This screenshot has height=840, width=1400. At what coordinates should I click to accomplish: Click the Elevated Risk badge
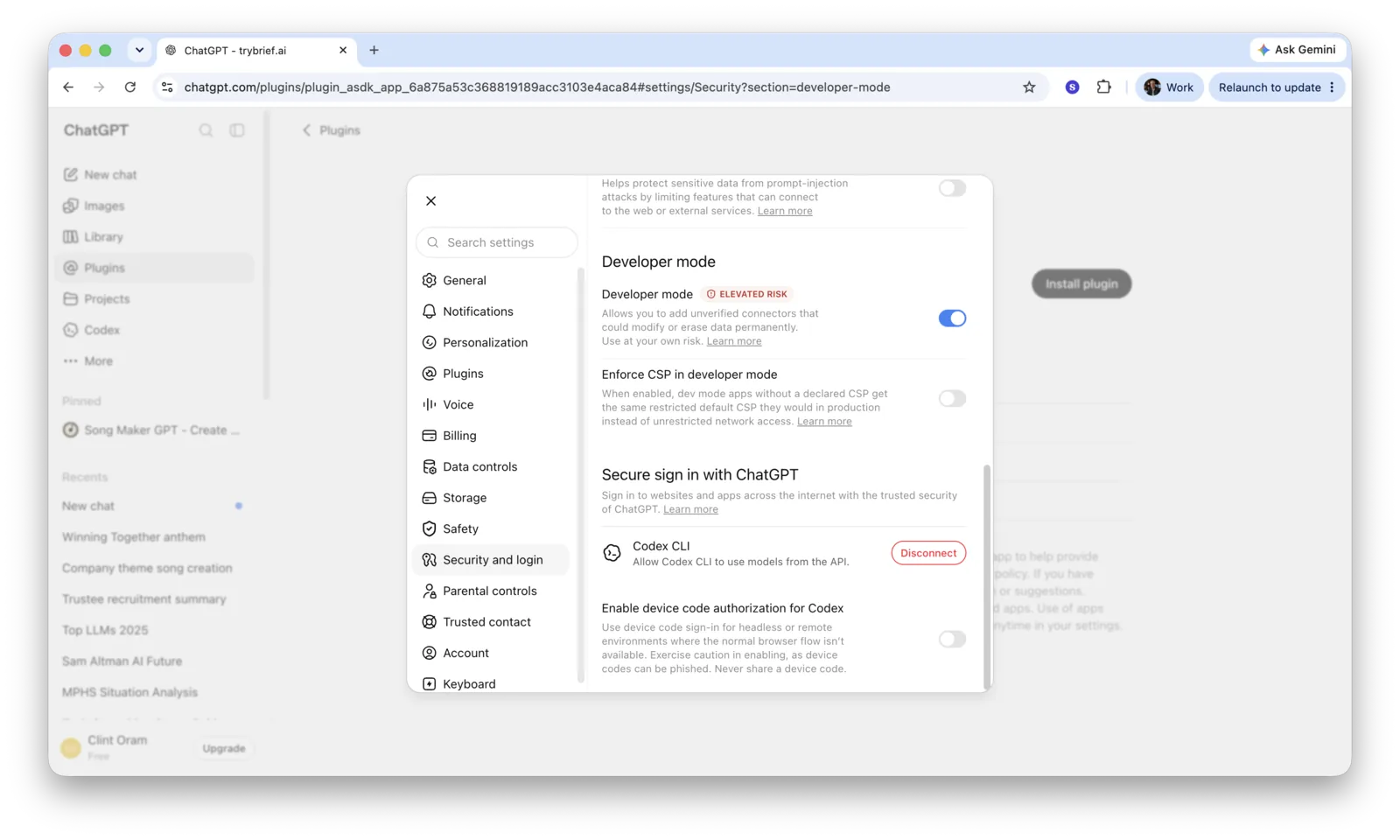pos(746,295)
